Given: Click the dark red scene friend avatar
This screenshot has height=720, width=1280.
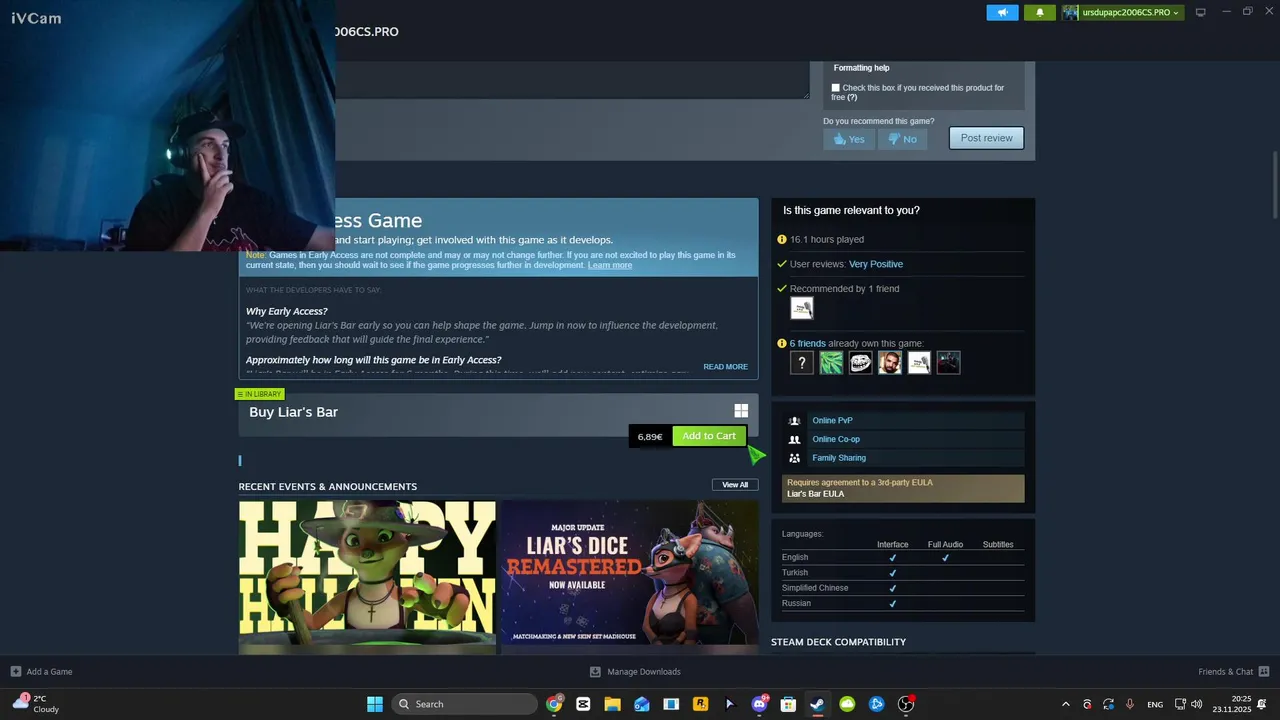Looking at the screenshot, I should point(948,363).
